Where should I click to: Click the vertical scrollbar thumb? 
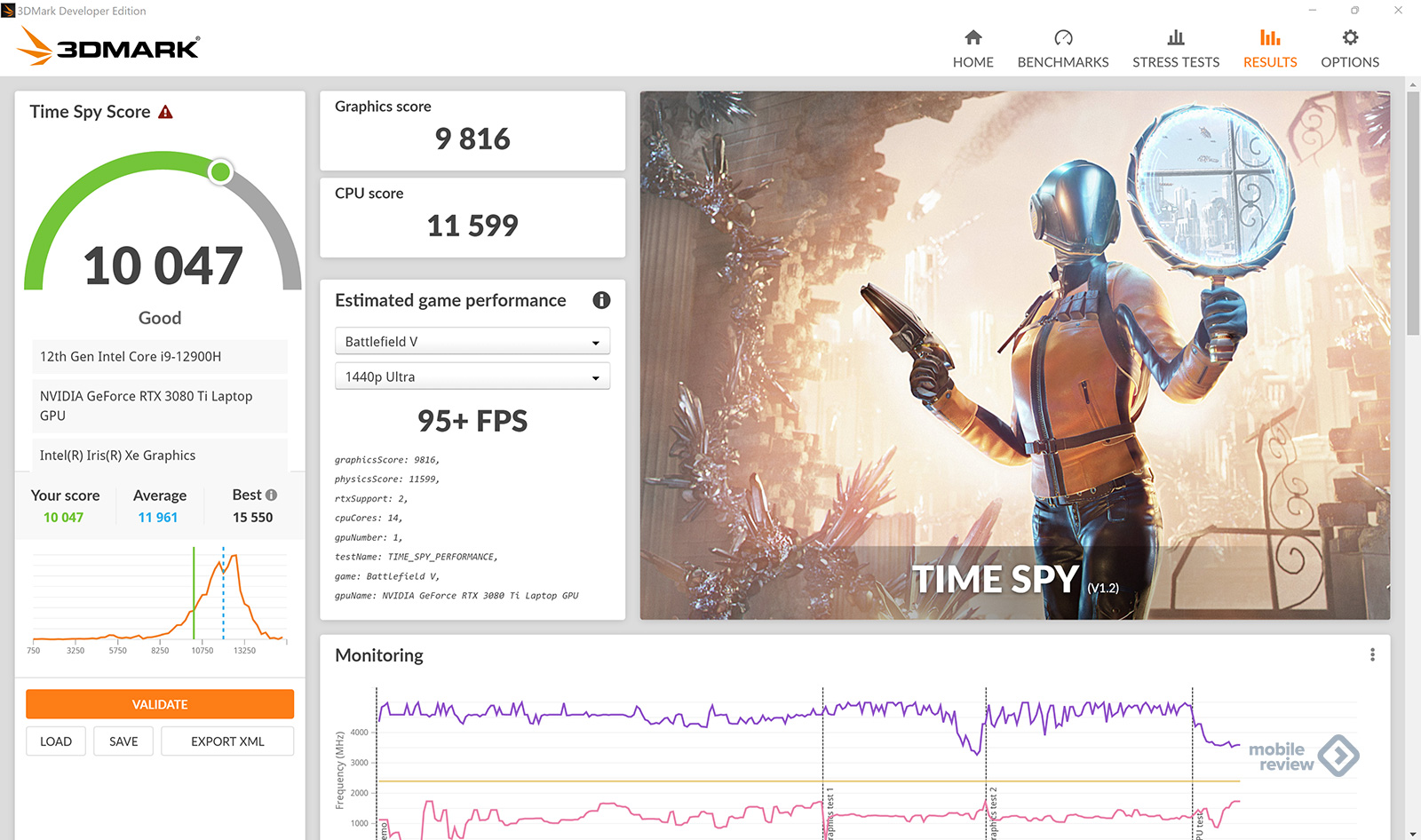tap(1413, 213)
